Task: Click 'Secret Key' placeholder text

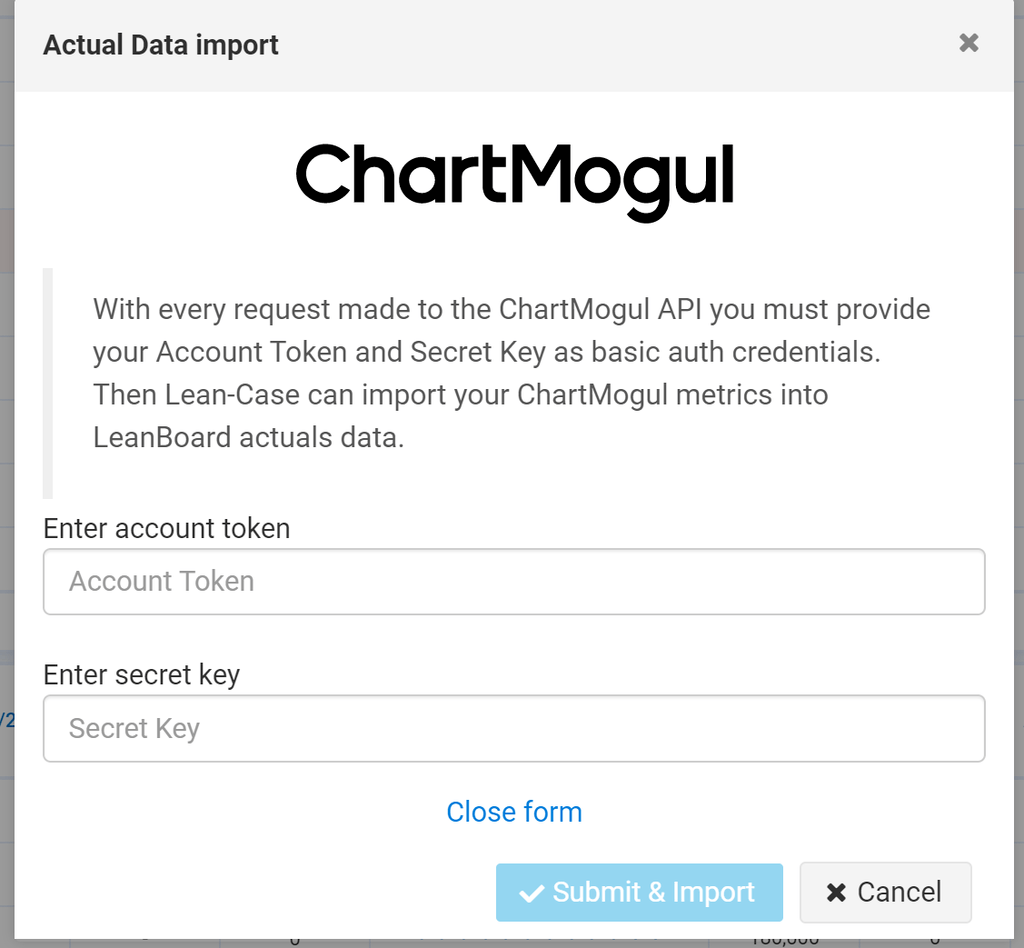Action: pos(134,728)
